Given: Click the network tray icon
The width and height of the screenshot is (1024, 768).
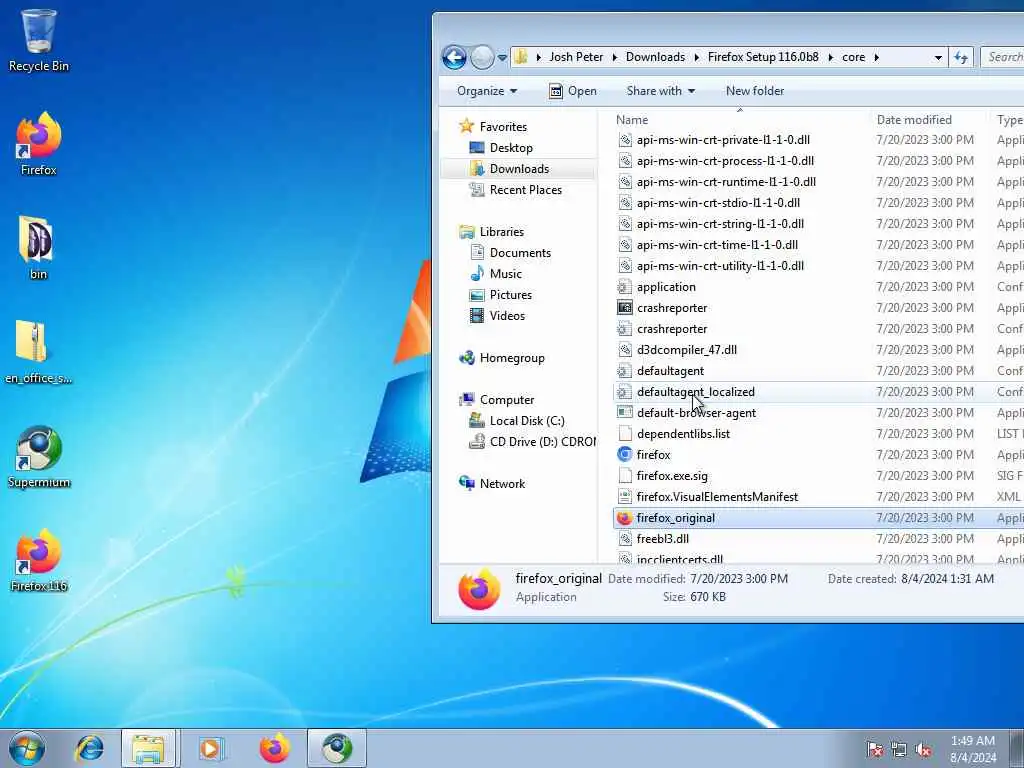Looking at the screenshot, I should (899, 749).
